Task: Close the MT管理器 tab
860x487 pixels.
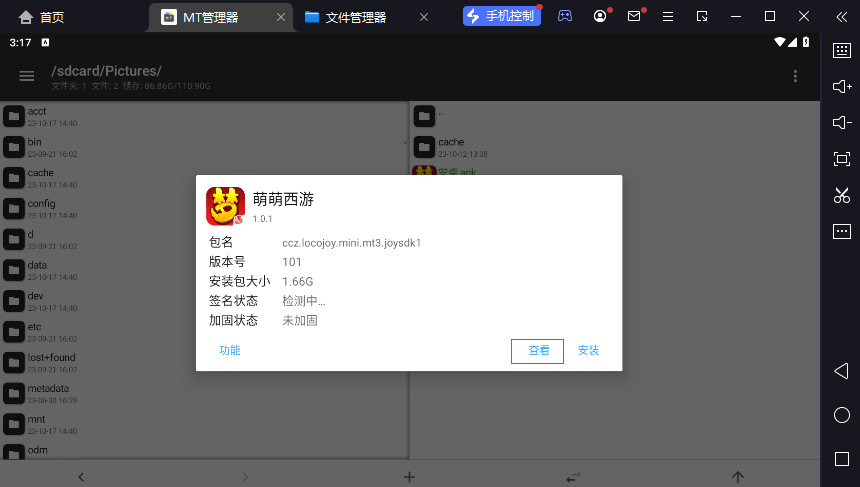Action: tap(281, 18)
